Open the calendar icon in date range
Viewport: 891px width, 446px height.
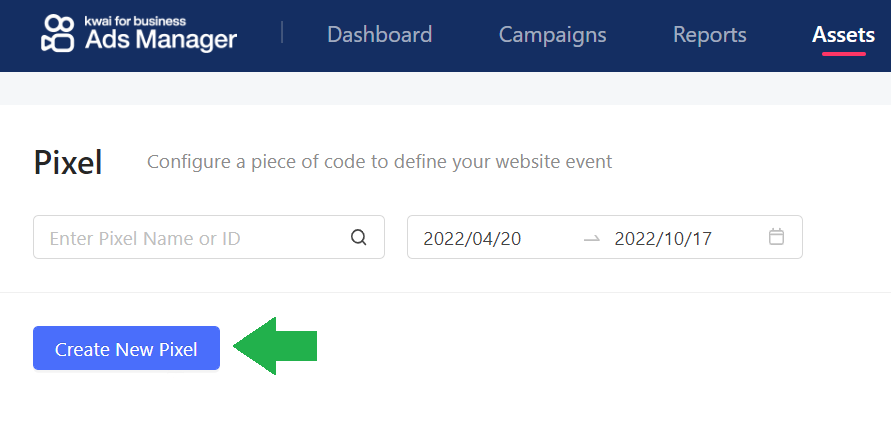point(776,238)
